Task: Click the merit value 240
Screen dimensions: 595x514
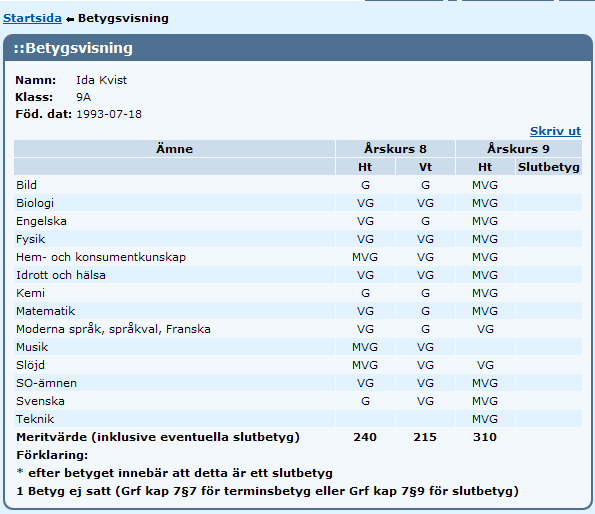Action: click(365, 437)
